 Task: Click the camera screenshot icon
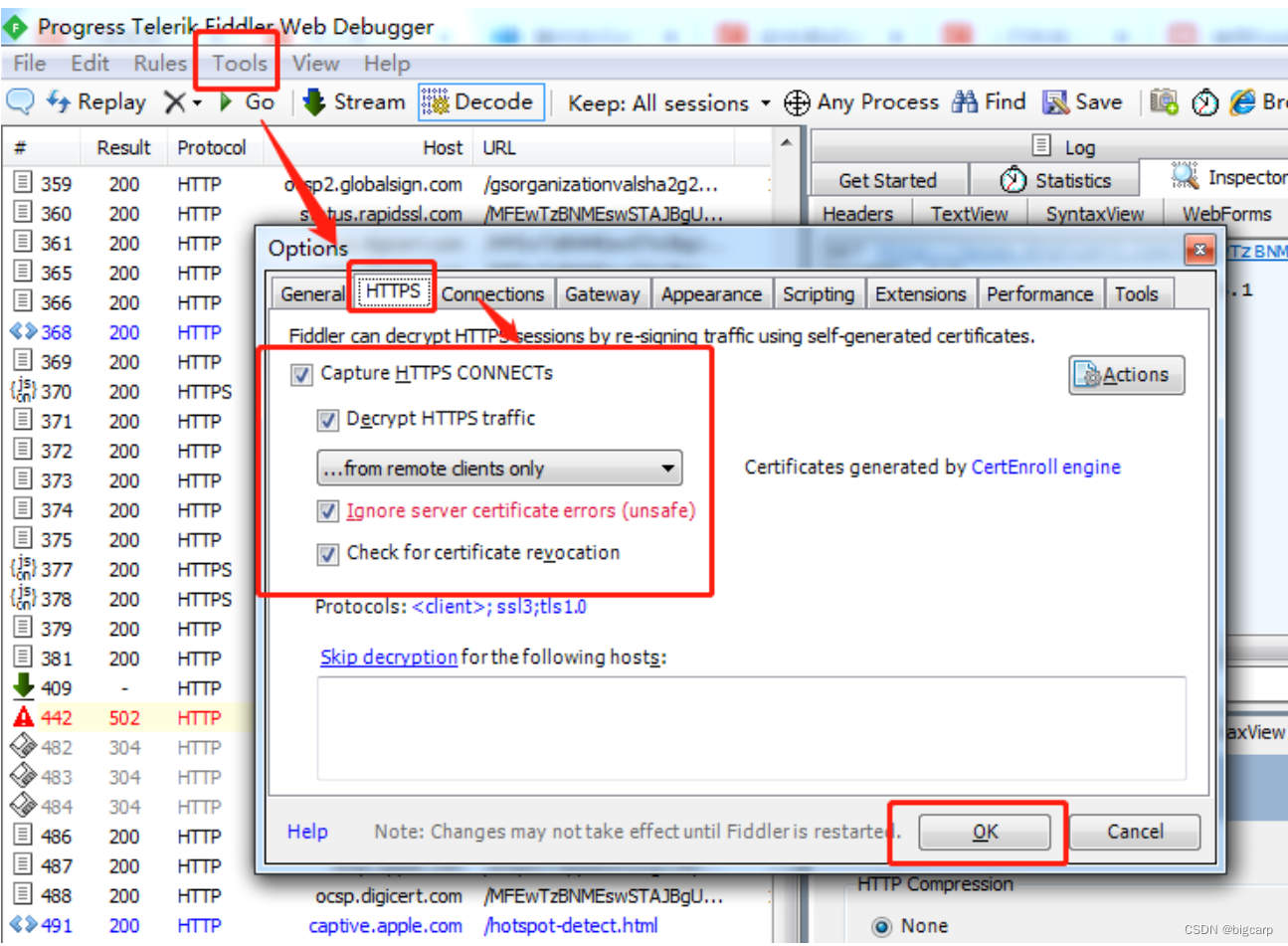point(1164,101)
